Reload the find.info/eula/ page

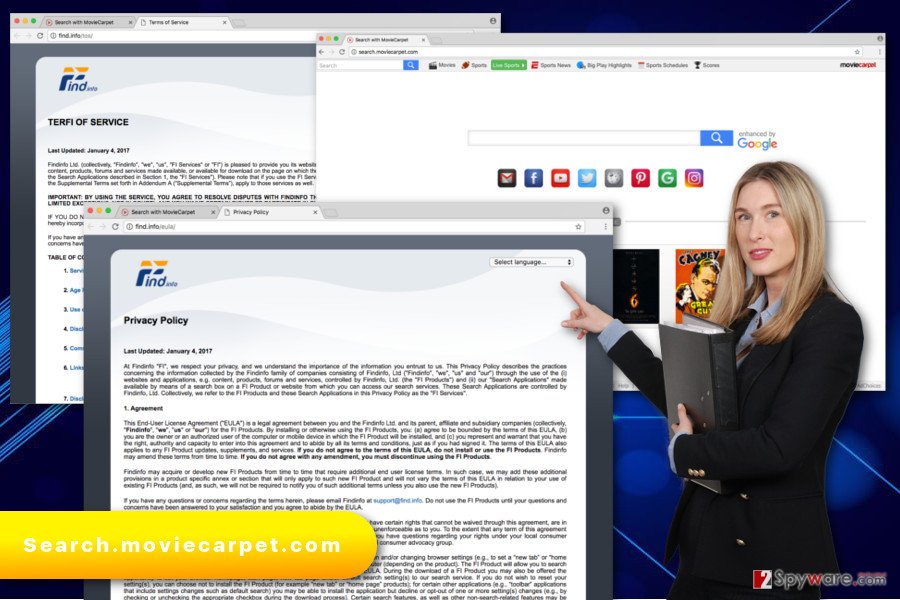click(x=115, y=226)
